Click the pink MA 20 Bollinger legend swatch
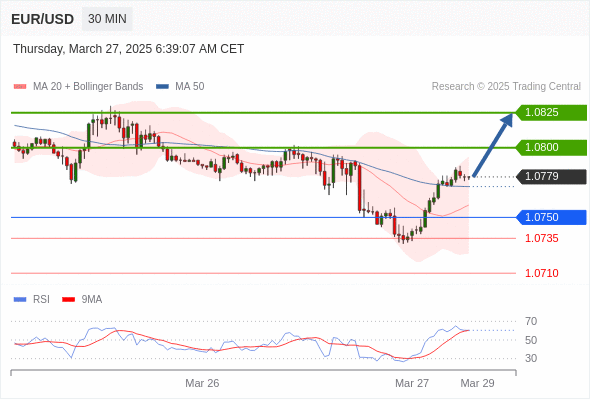Screen dimensions: 590x400 pyautogui.click(x=20, y=87)
